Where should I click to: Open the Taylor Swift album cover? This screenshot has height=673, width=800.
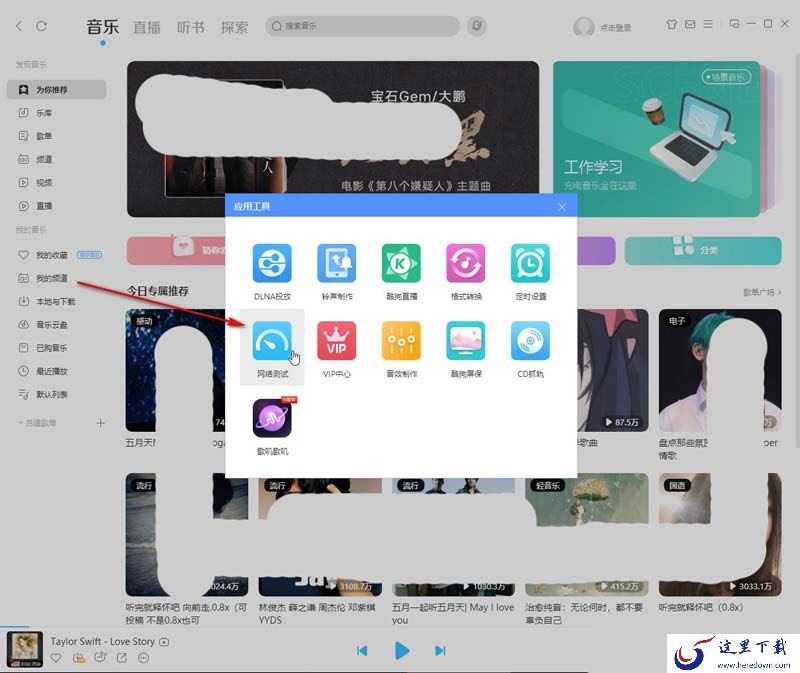click(24, 650)
